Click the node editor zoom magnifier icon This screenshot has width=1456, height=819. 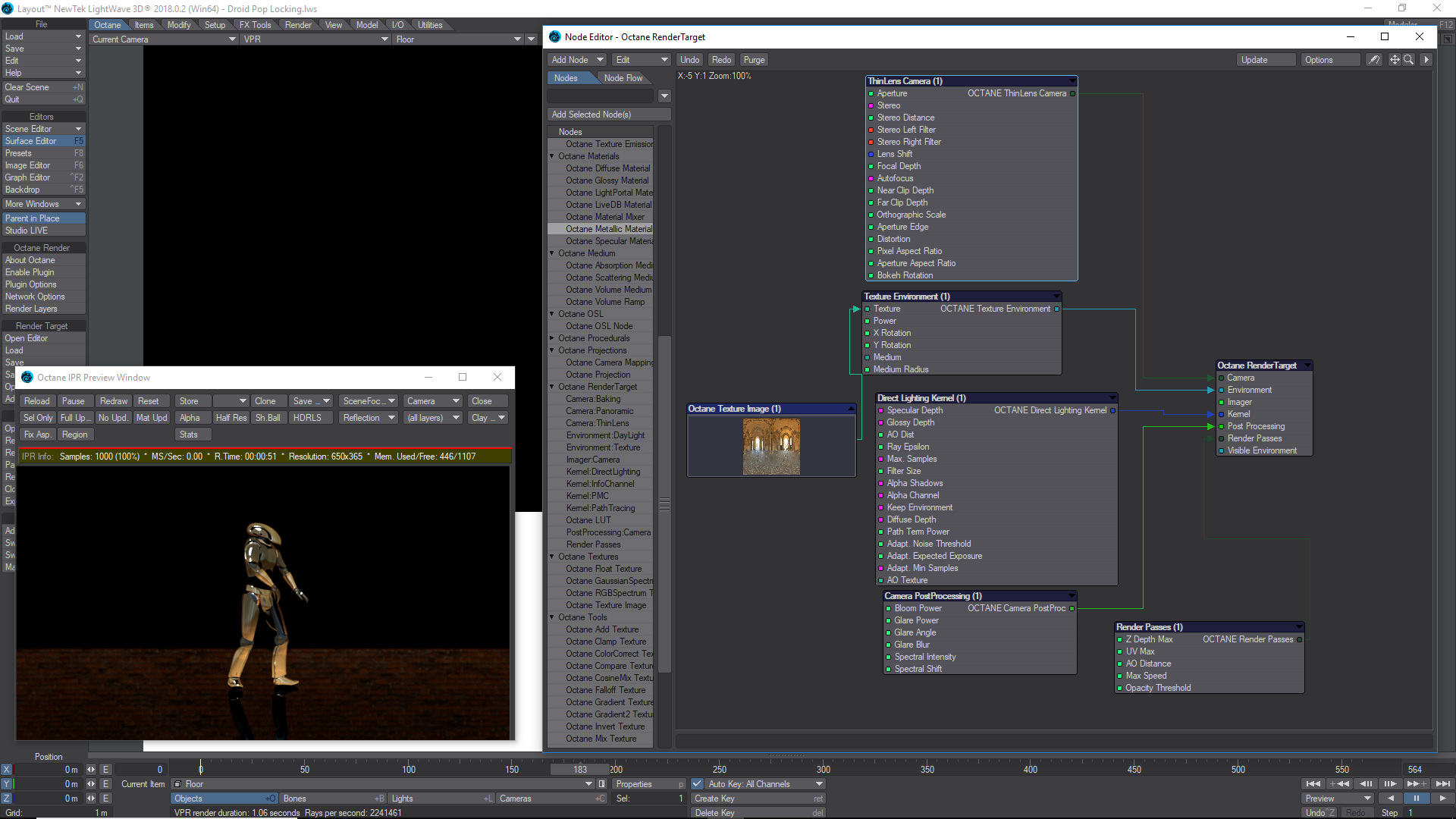tap(1408, 60)
